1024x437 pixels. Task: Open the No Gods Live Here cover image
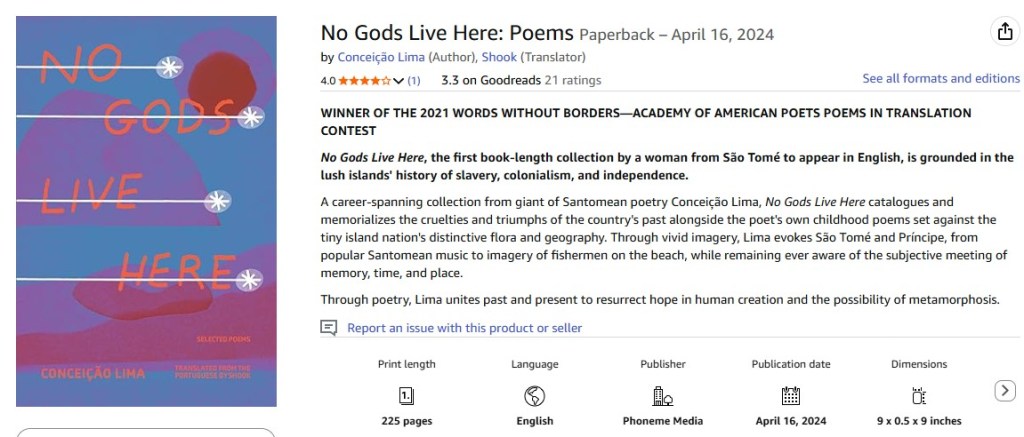tap(146, 211)
